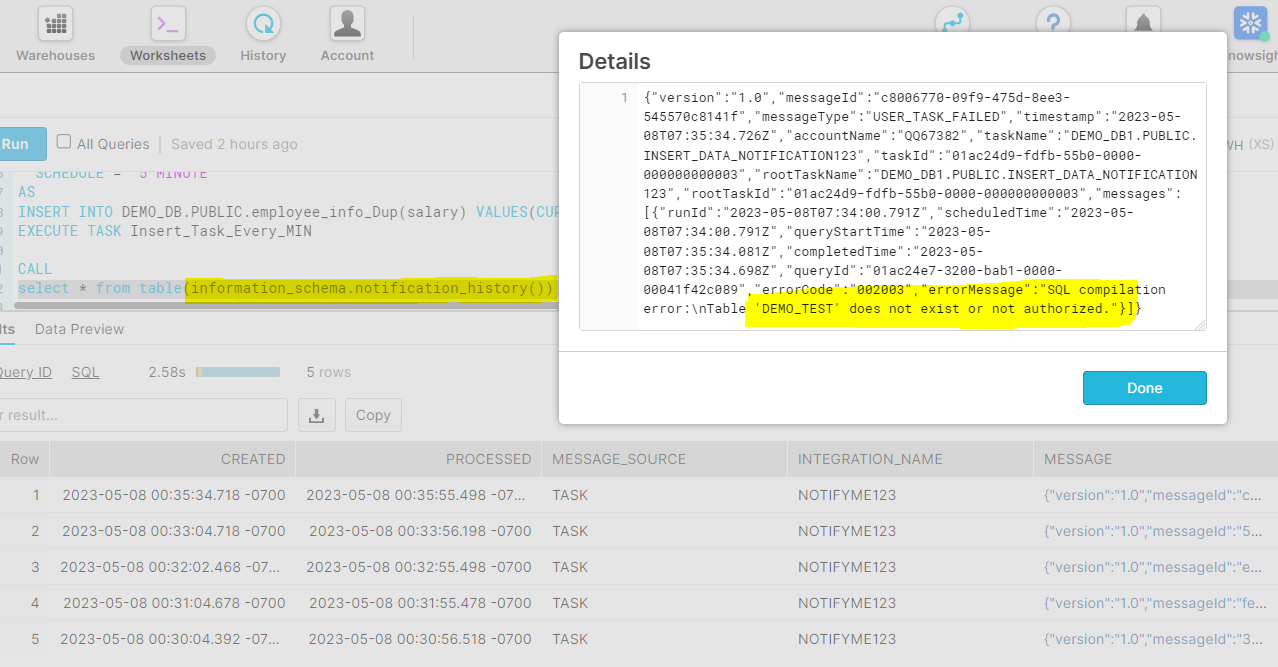Sort by the INTEGRATION_NAME column header
The image size is (1278, 667).
coord(870,459)
